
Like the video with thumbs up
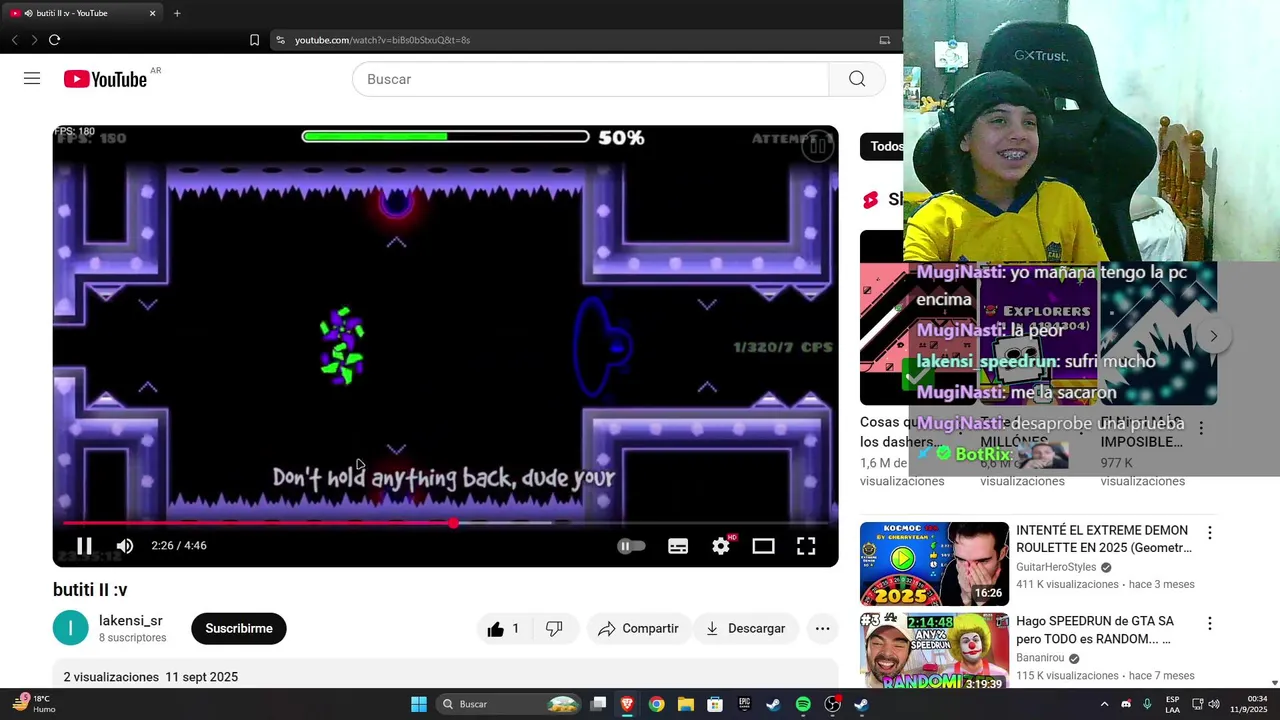(503, 629)
